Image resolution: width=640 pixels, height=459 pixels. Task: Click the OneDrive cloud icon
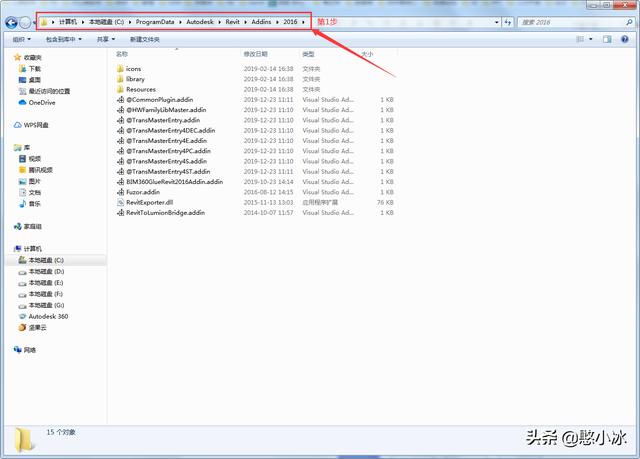22,102
